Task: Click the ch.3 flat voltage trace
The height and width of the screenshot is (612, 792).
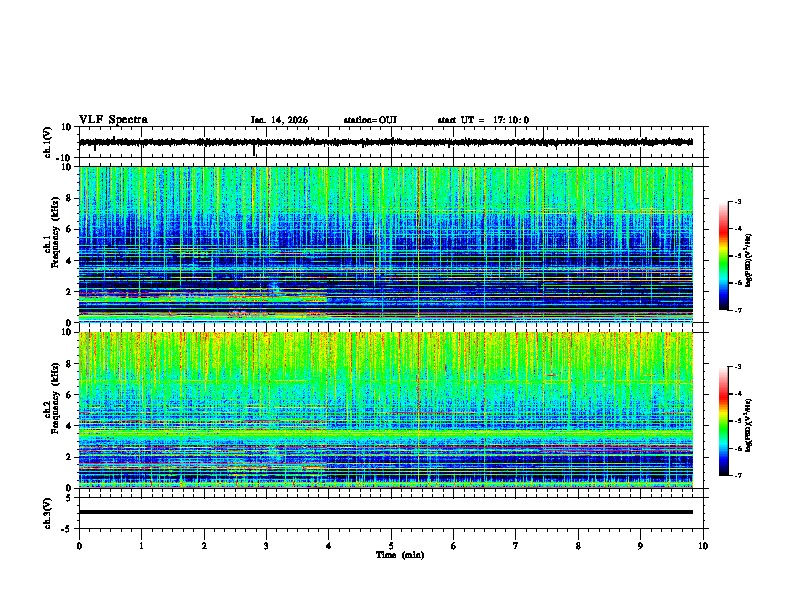Action: [x=386, y=512]
